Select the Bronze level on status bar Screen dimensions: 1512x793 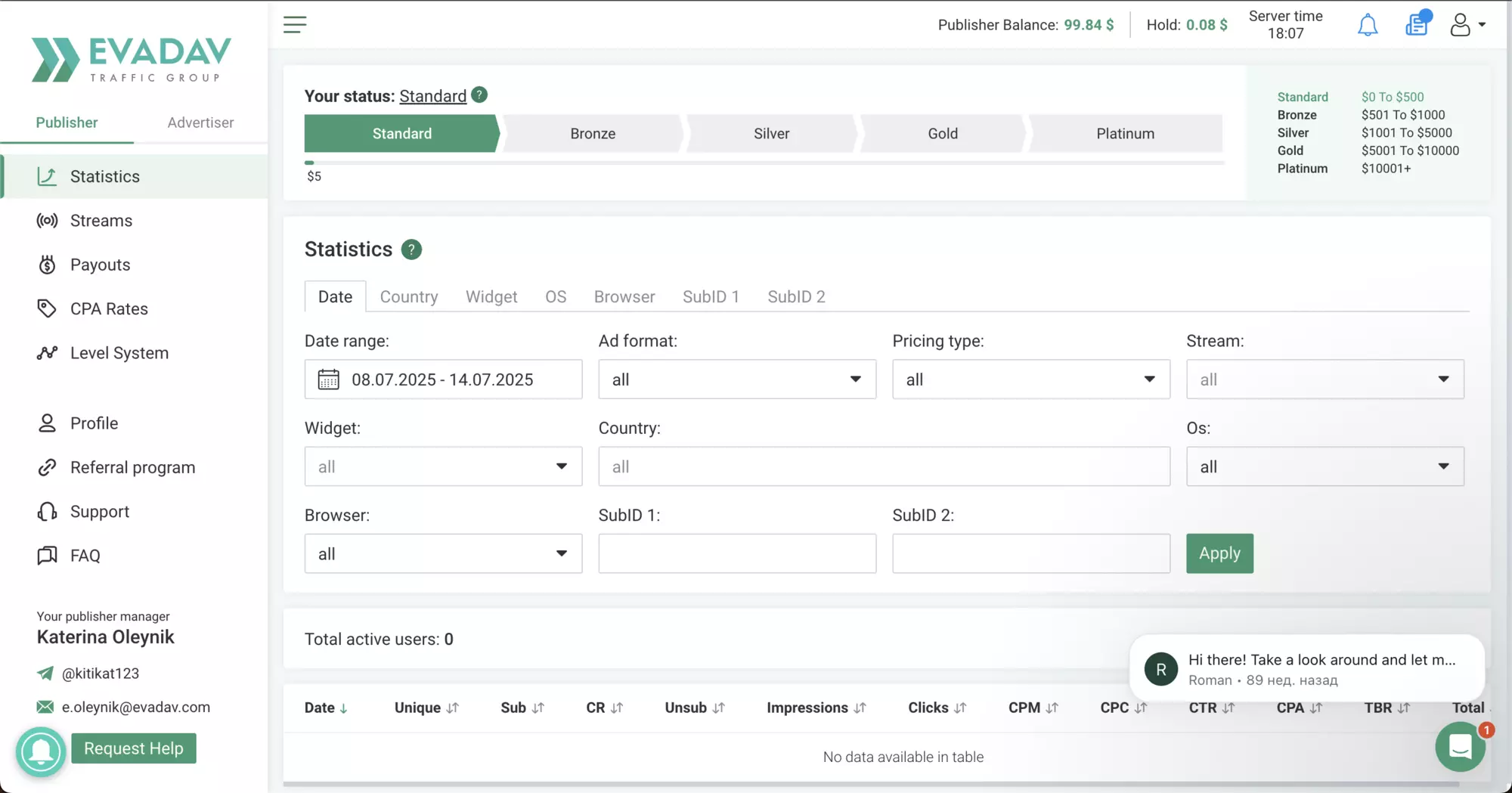(593, 134)
